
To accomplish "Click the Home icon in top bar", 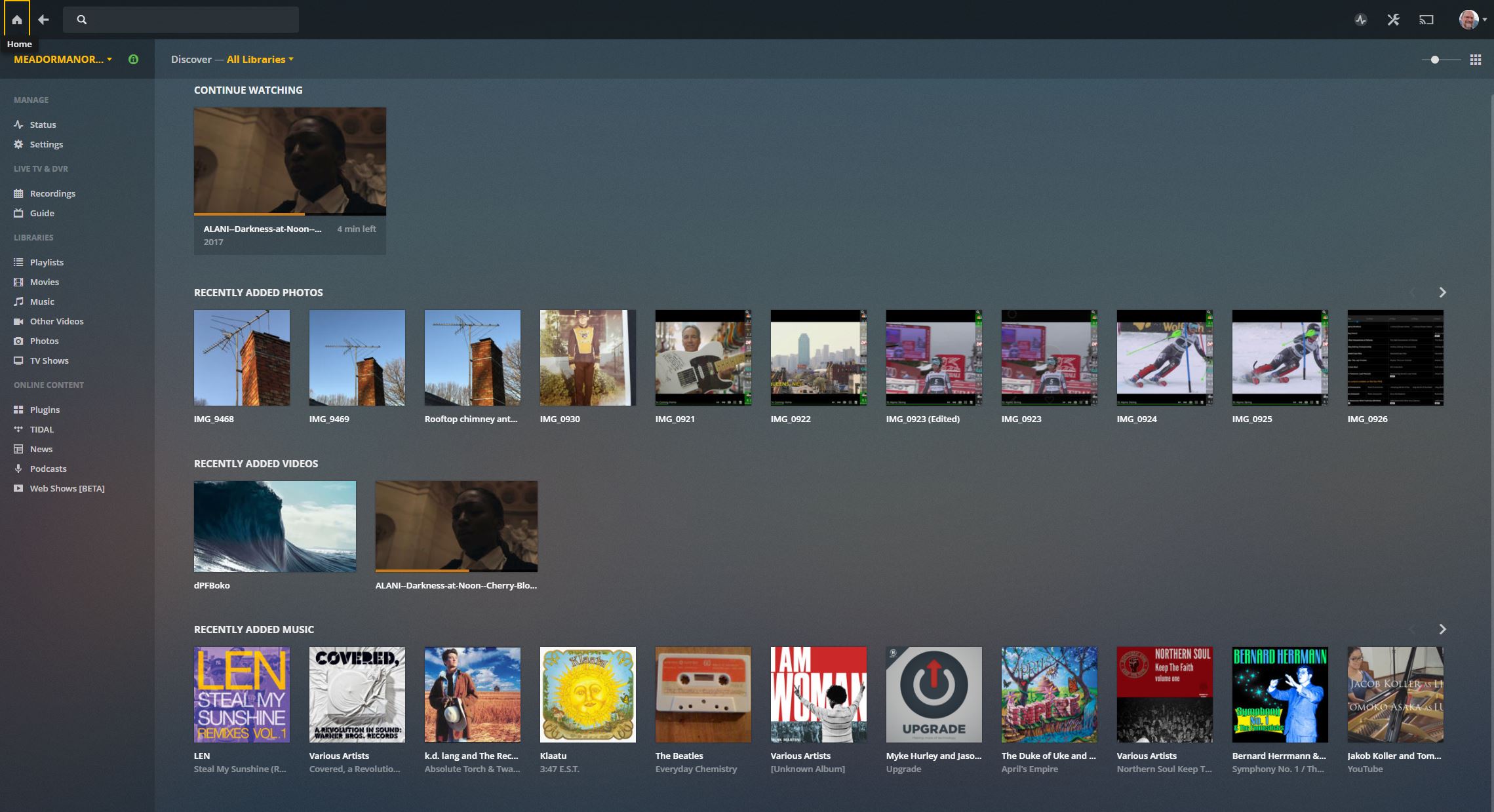I will click(x=17, y=20).
